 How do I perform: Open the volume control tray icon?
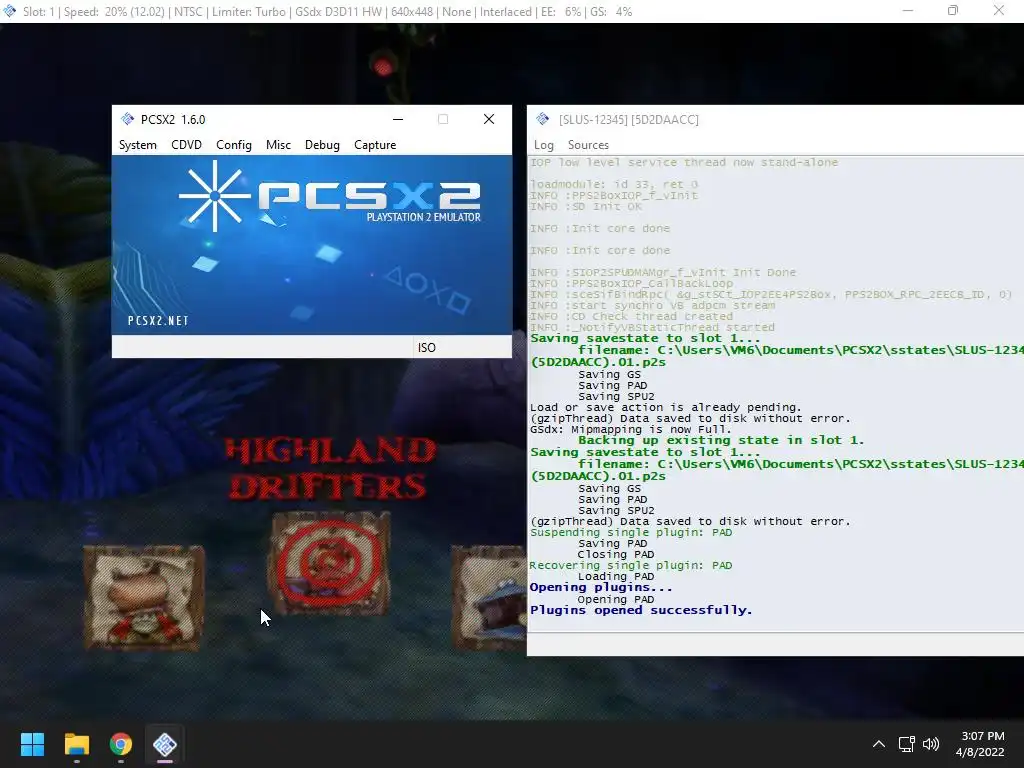931,744
